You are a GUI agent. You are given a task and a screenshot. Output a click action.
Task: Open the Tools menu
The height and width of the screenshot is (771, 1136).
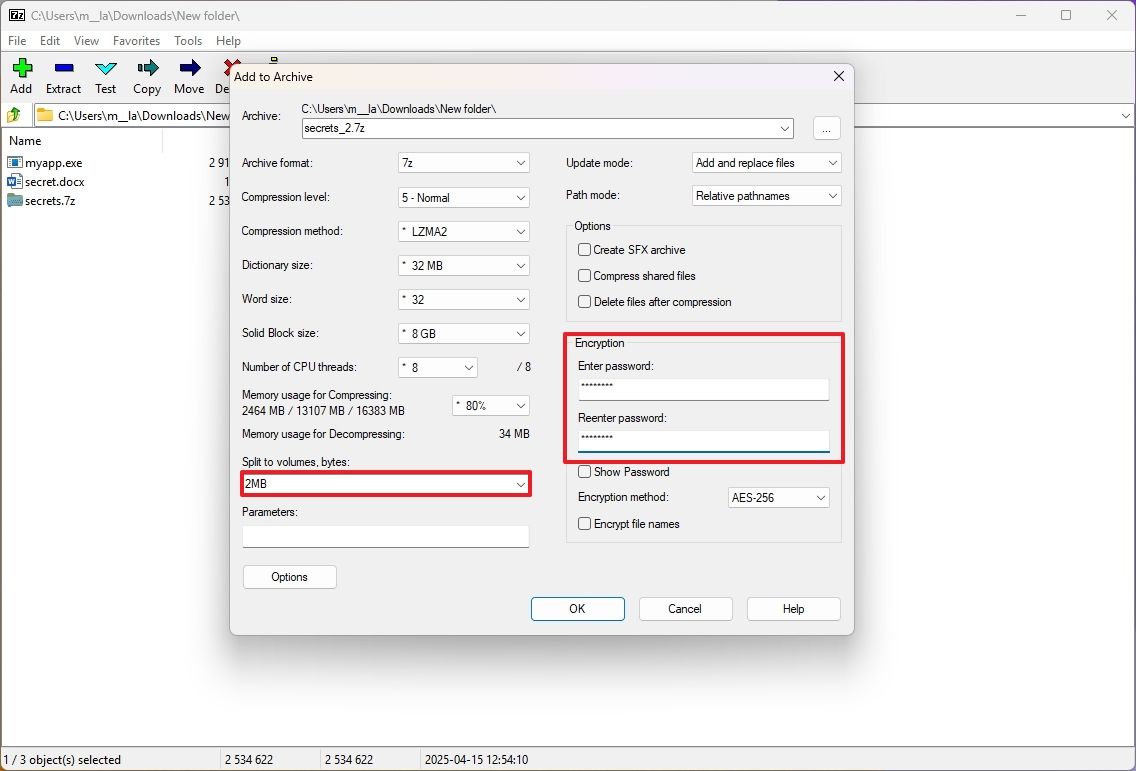pyautogui.click(x=188, y=41)
